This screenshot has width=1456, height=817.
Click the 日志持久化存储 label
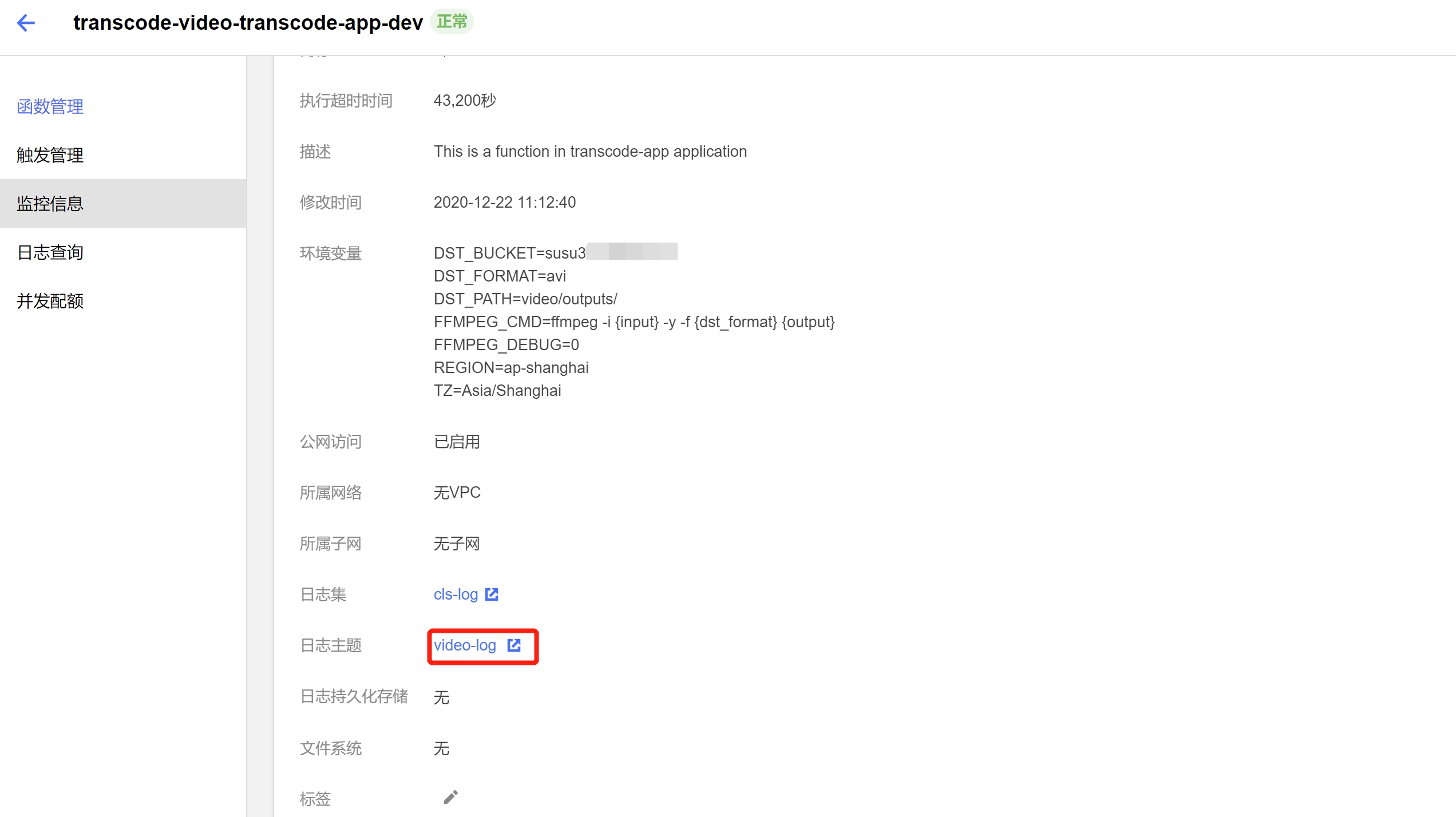(x=354, y=696)
